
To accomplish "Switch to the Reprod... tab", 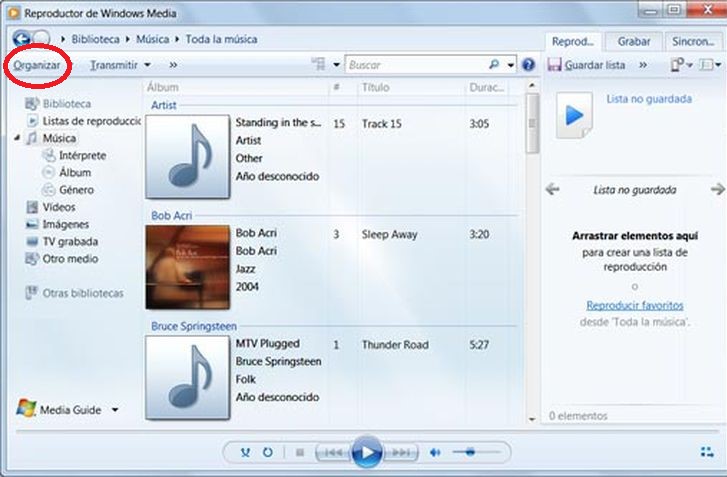I will click(x=573, y=42).
